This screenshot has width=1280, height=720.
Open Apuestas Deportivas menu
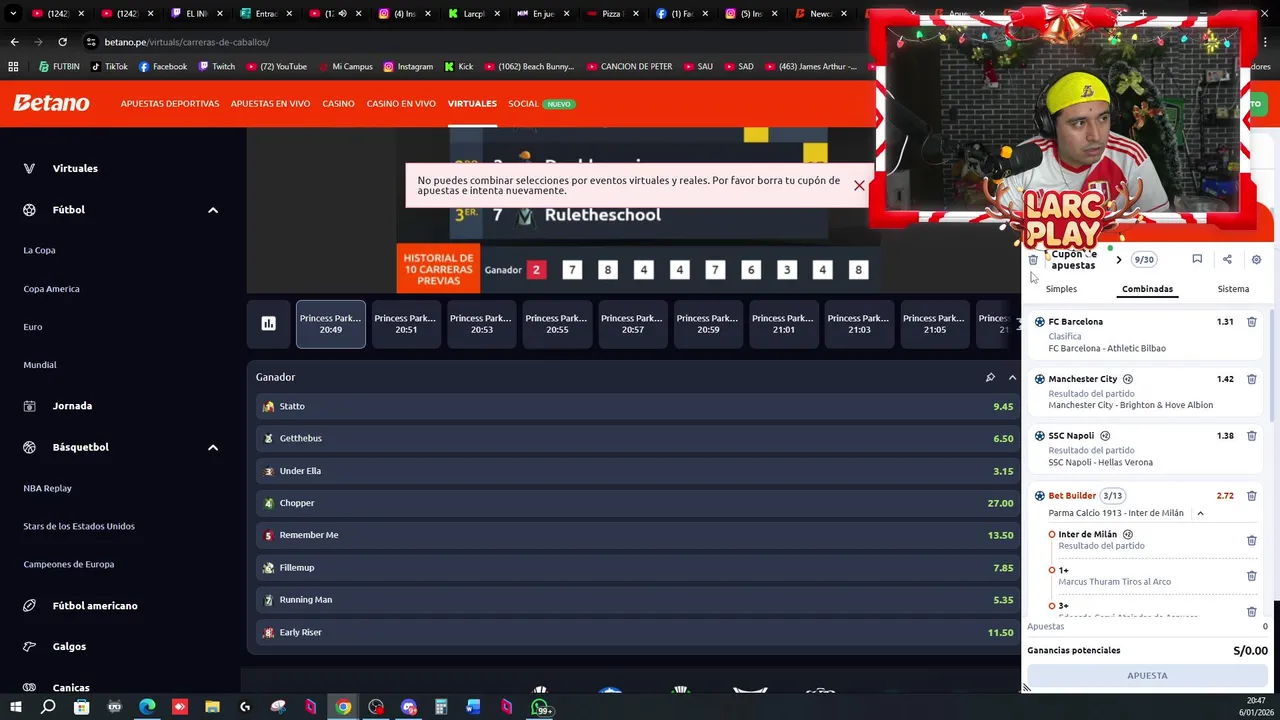[x=170, y=104]
